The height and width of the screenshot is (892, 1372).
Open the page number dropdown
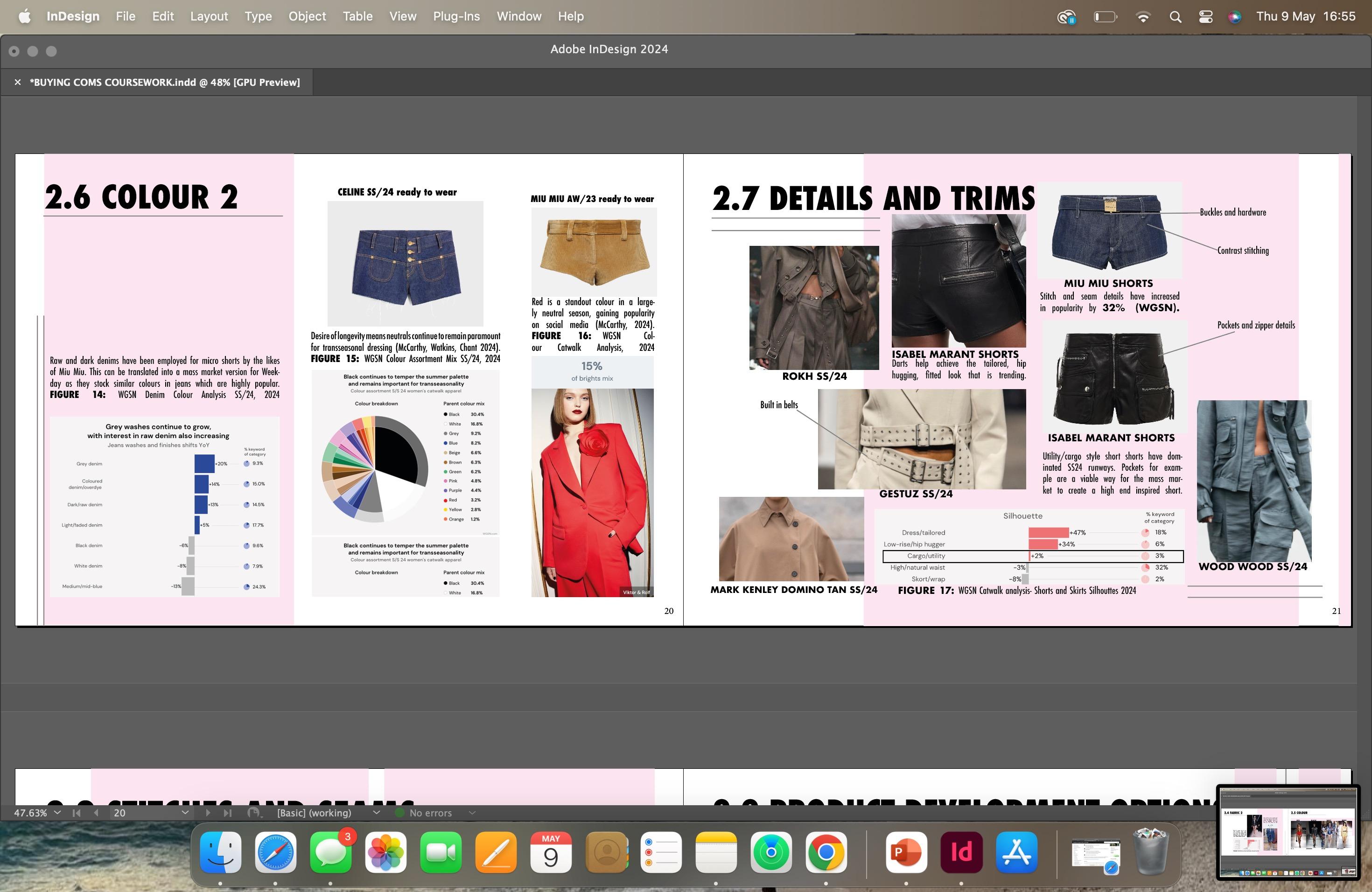[x=185, y=813]
